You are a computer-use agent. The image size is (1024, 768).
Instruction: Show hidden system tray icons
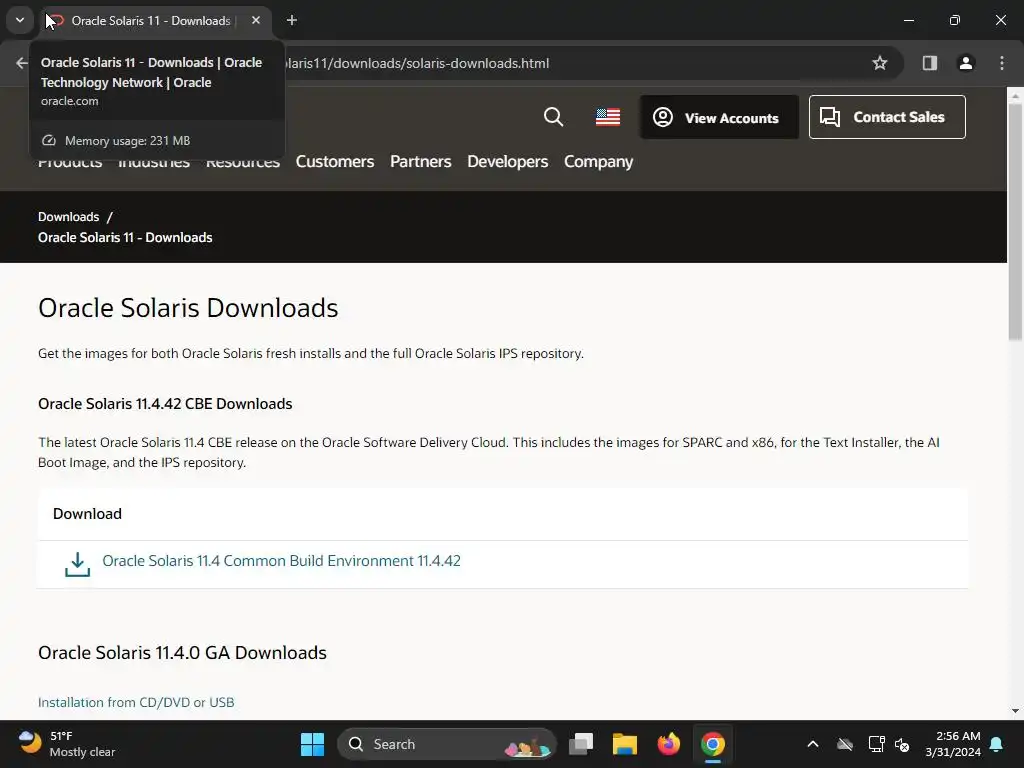tap(812, 744)
